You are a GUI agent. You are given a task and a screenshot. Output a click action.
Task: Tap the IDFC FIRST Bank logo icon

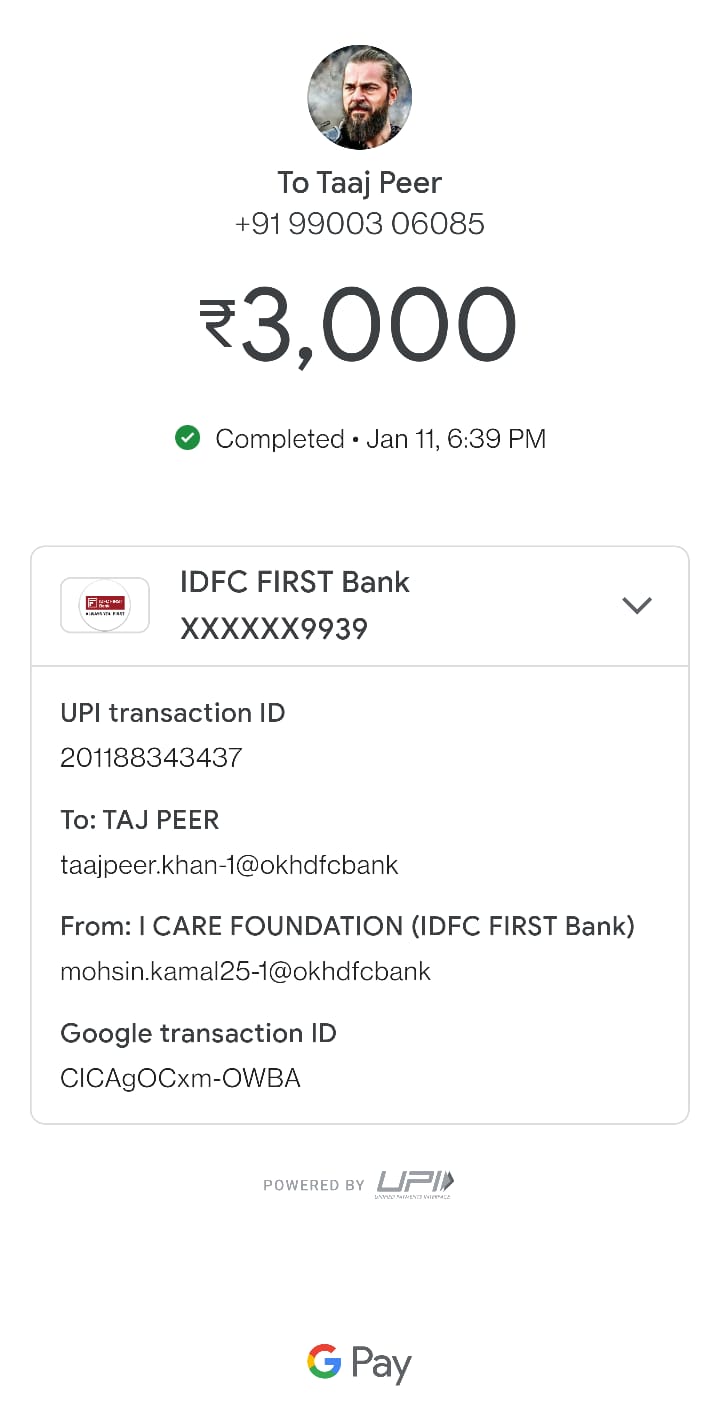tap(105, 605)
